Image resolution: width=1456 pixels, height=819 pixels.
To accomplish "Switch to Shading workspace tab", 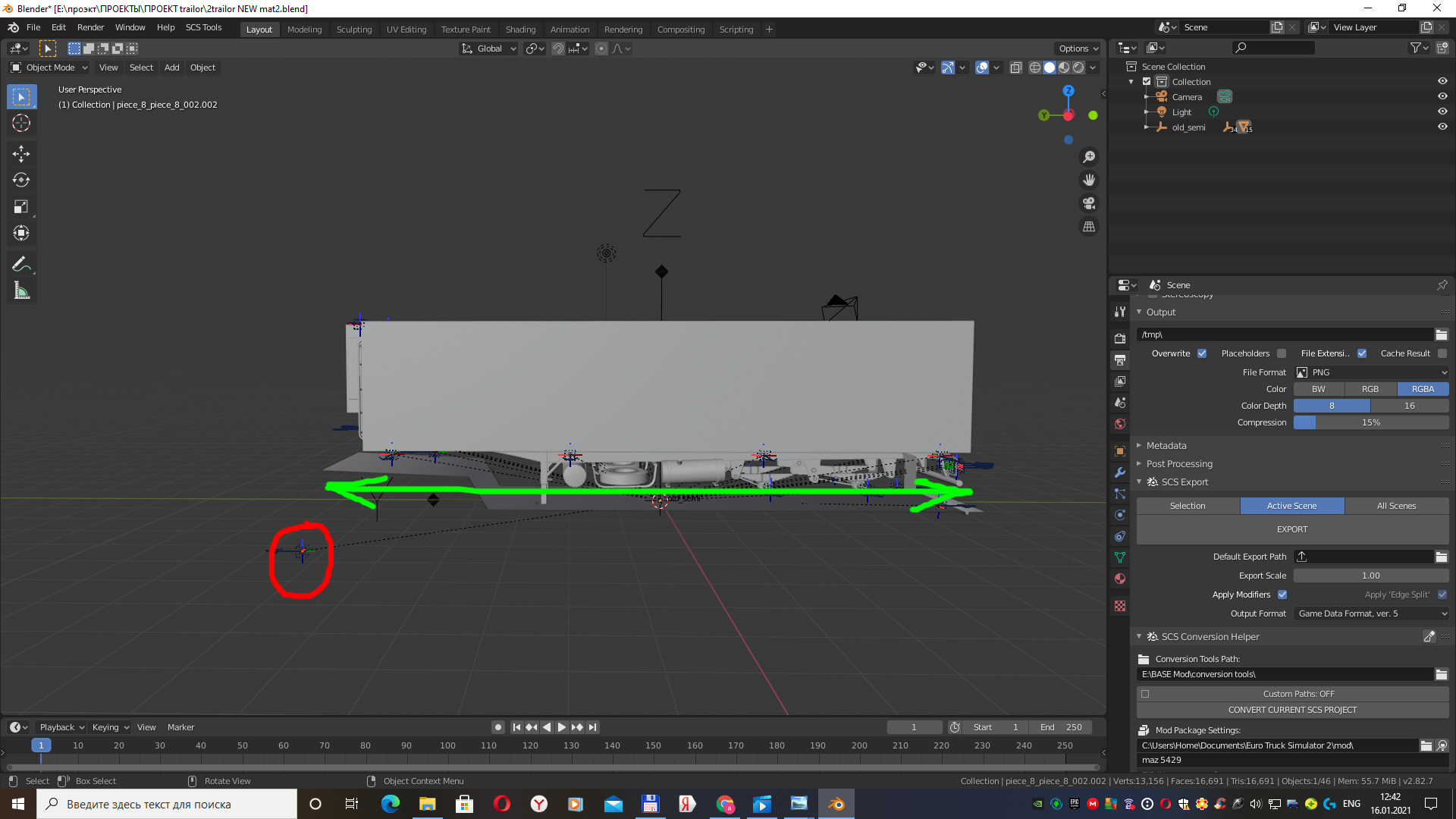I will pyautogui.click(x=520, y=30).
